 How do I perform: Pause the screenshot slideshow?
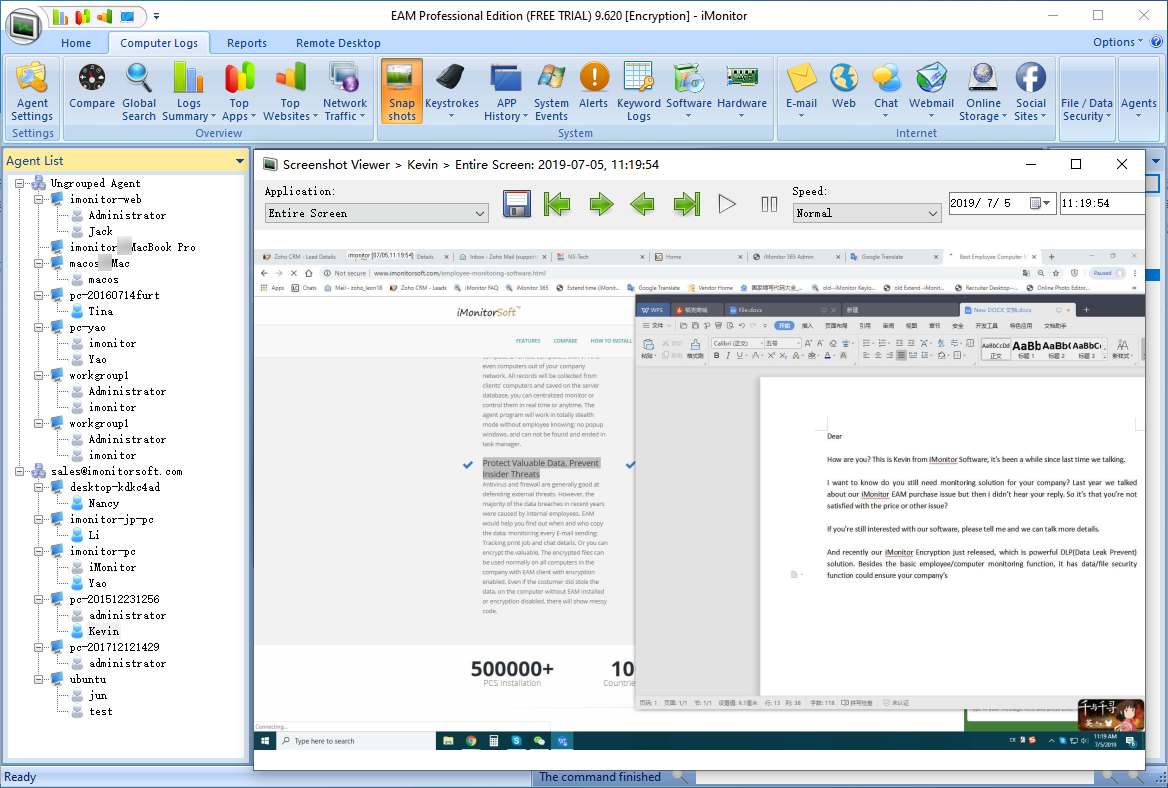769,204
